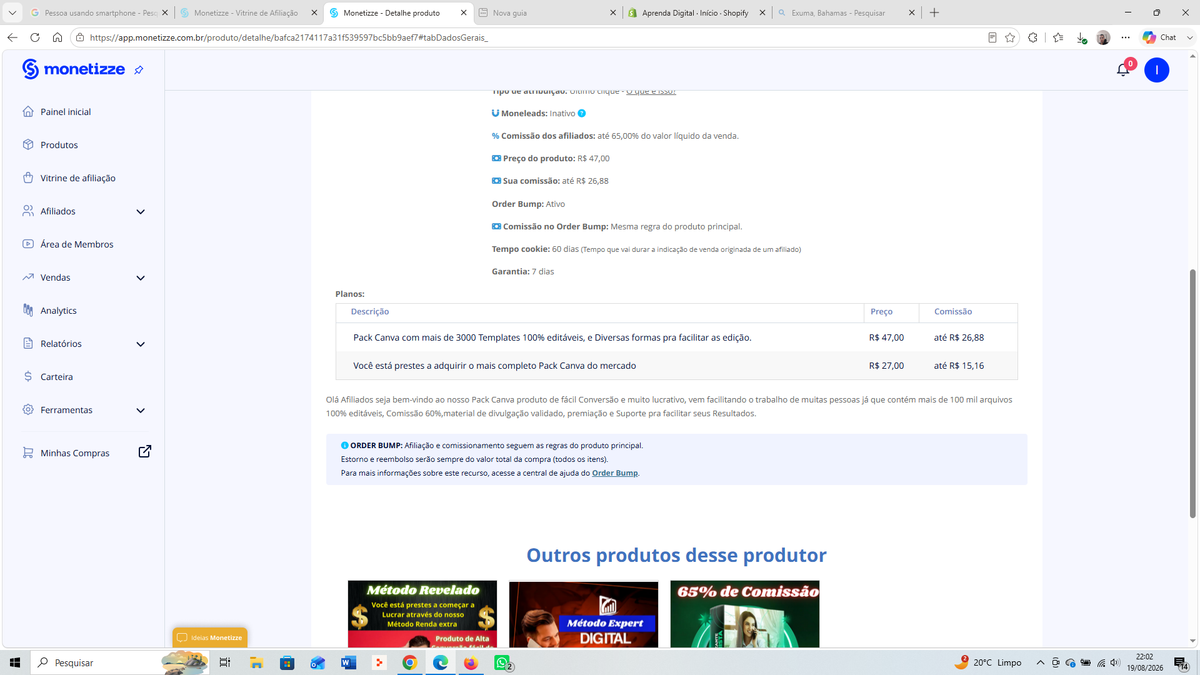The height and width of the screenshot is (675, 1200).
Task: Click the R$ 27,00 price cell
Action: pos(886,366)
